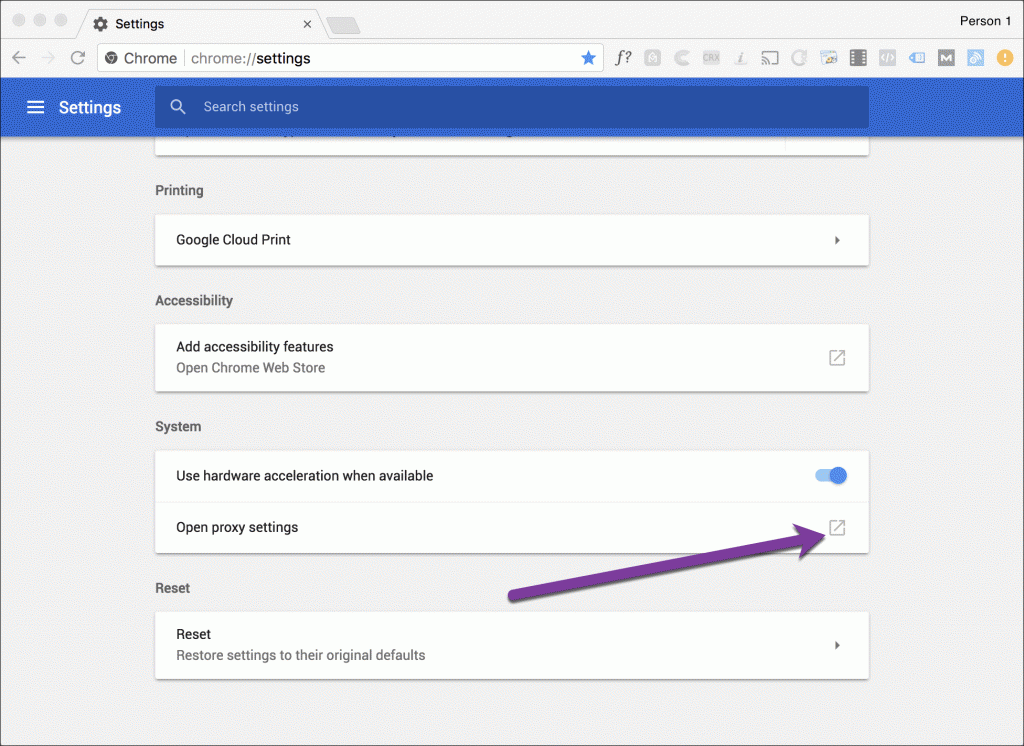Click Person 1 profile button
This screenshot has width=1024, height=746.
point(985,21)
